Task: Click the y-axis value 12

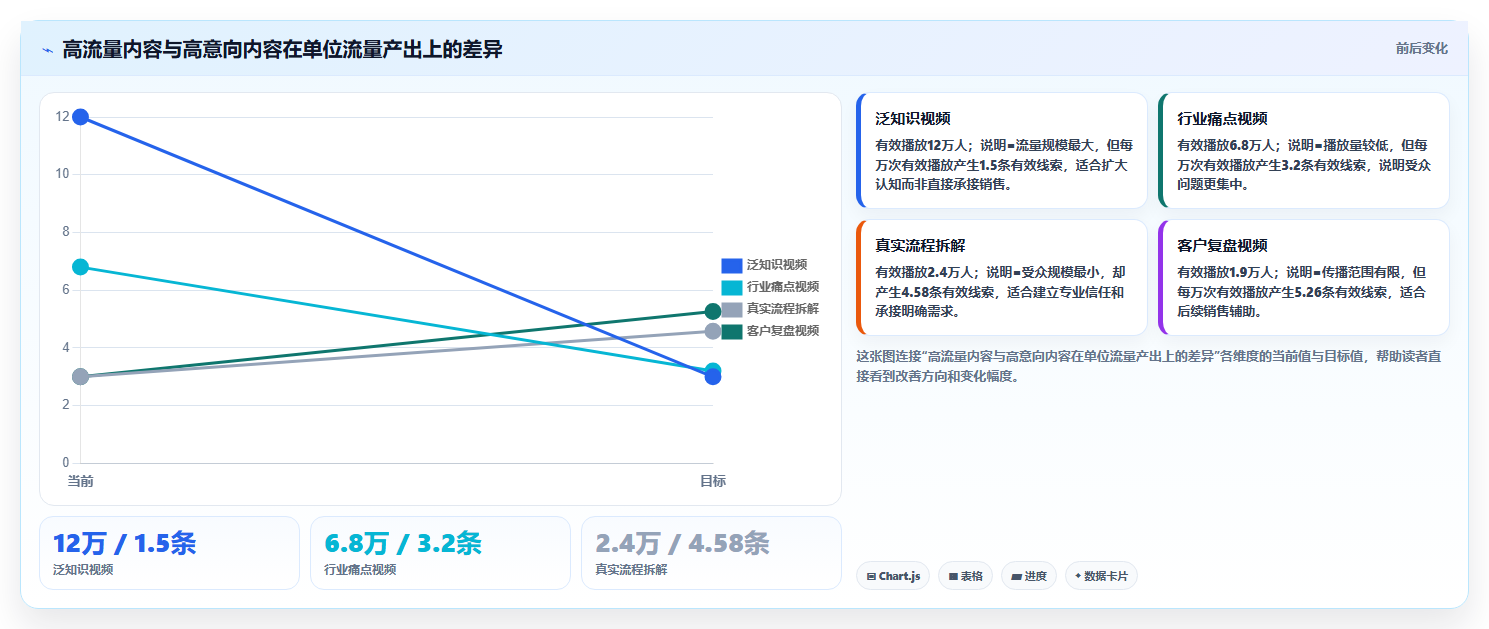Action: click(62, 117)
